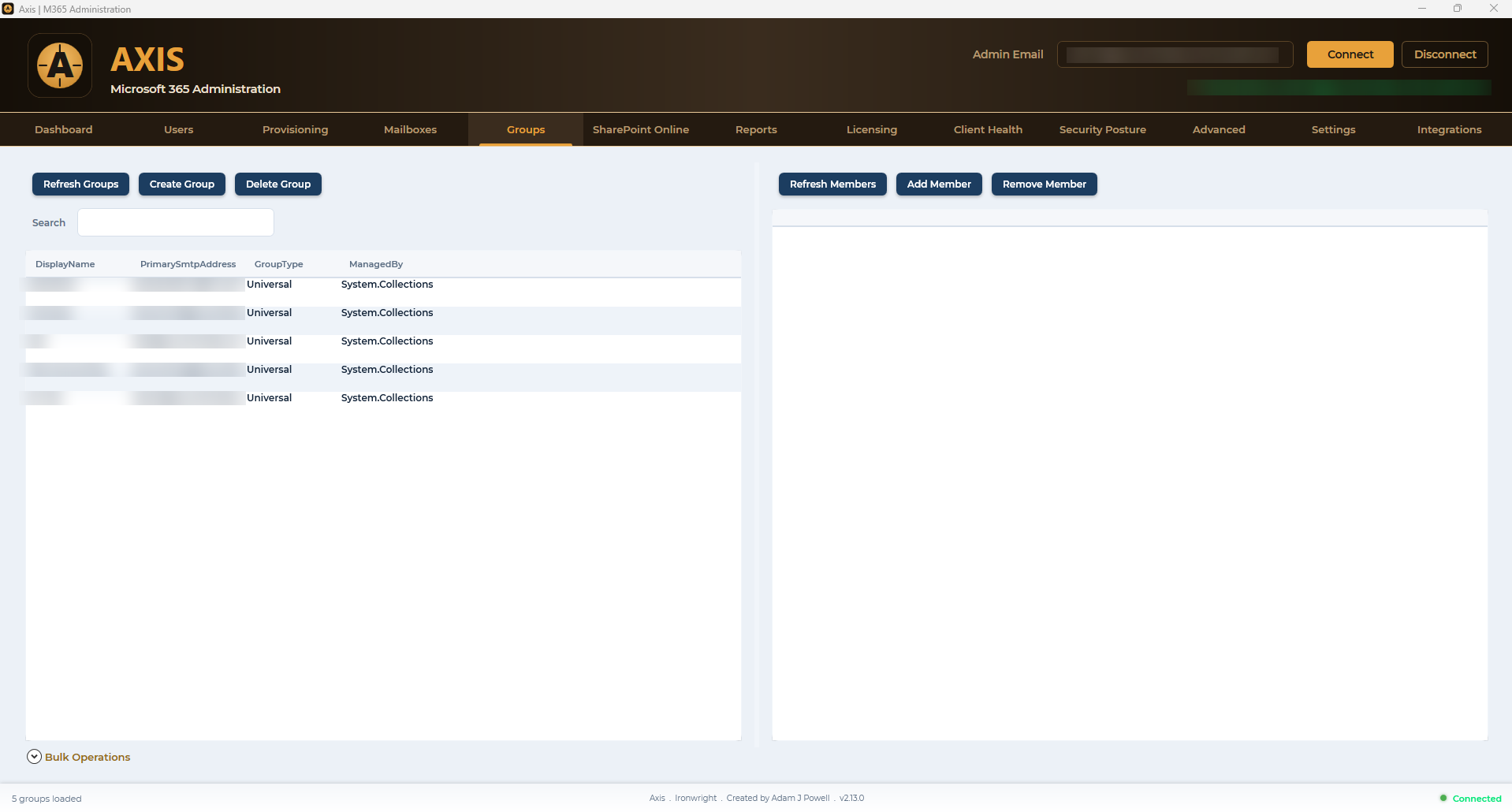Click the orange Connect button
Screen dimensions: 1512x812
pos(1350,54)
